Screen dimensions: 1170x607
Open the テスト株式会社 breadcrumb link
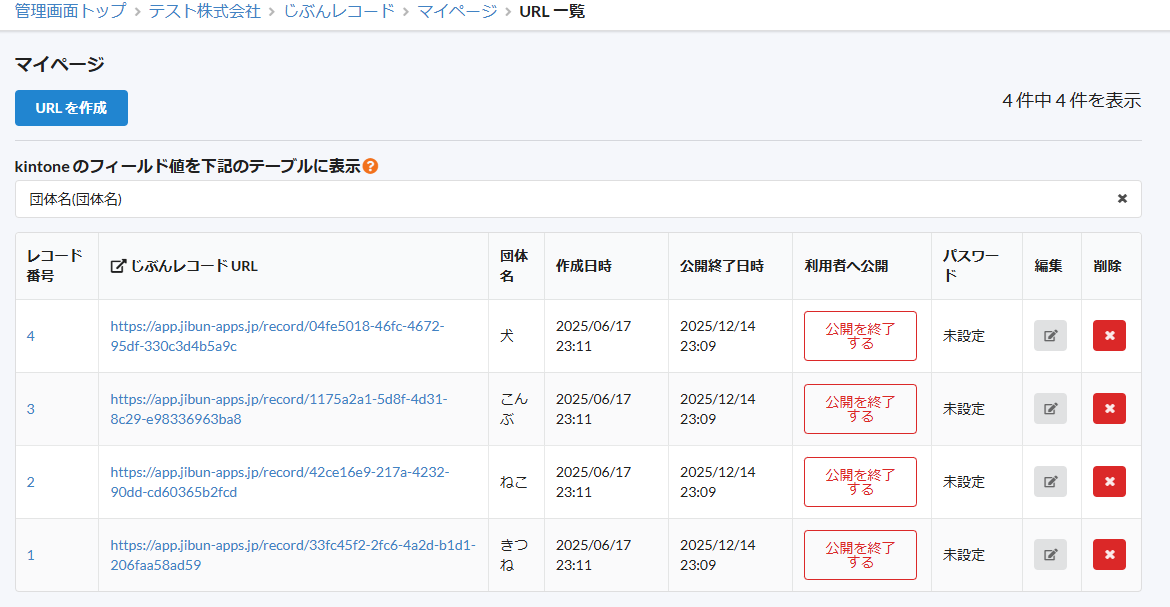coord(204,11)
